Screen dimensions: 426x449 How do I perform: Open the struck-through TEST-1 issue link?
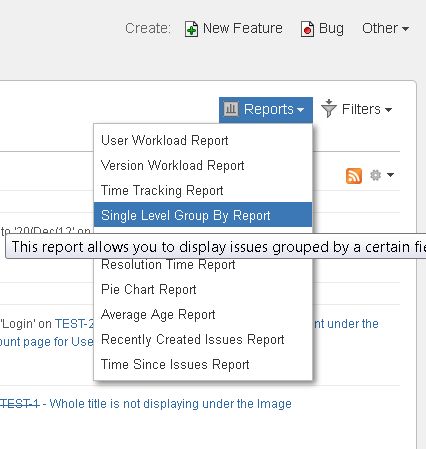[x=19, y=404]
